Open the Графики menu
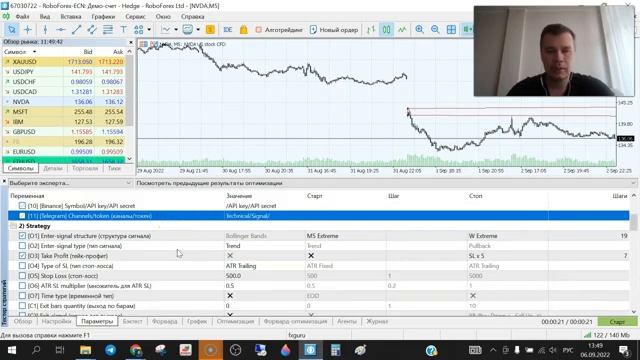This screenshot has width=640, height=360. [x=103, y=17]
